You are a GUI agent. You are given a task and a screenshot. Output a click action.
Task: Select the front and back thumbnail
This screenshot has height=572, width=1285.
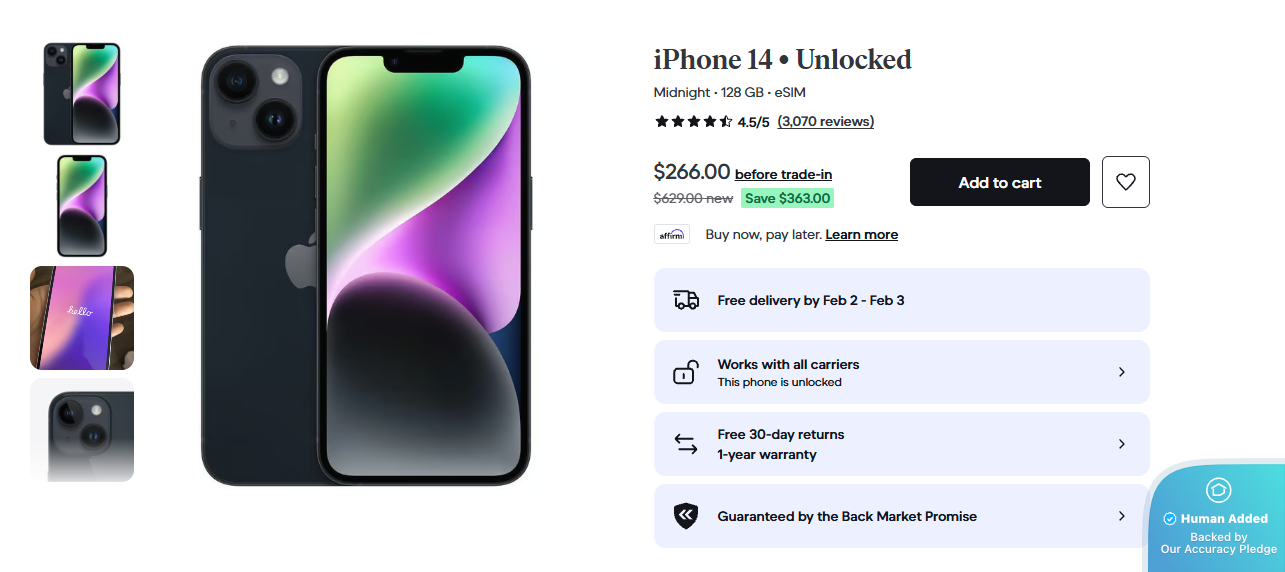click(82, 94)
